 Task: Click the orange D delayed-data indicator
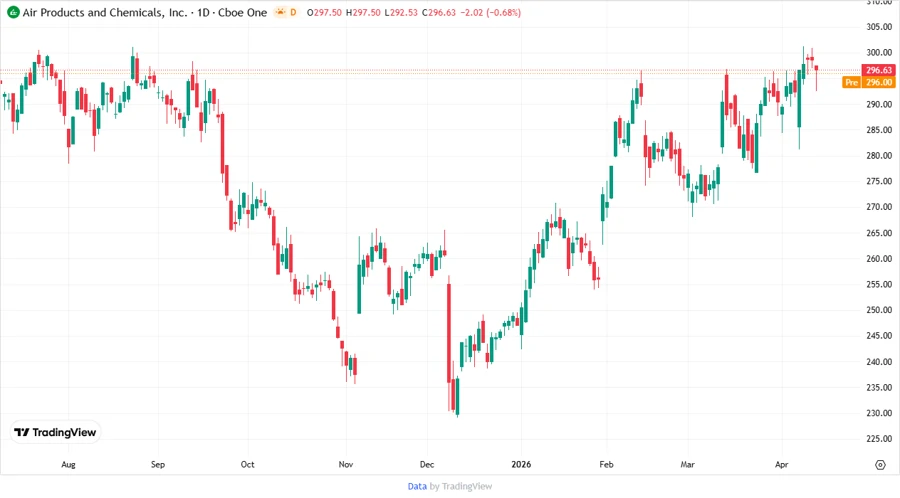coord(293,12)
